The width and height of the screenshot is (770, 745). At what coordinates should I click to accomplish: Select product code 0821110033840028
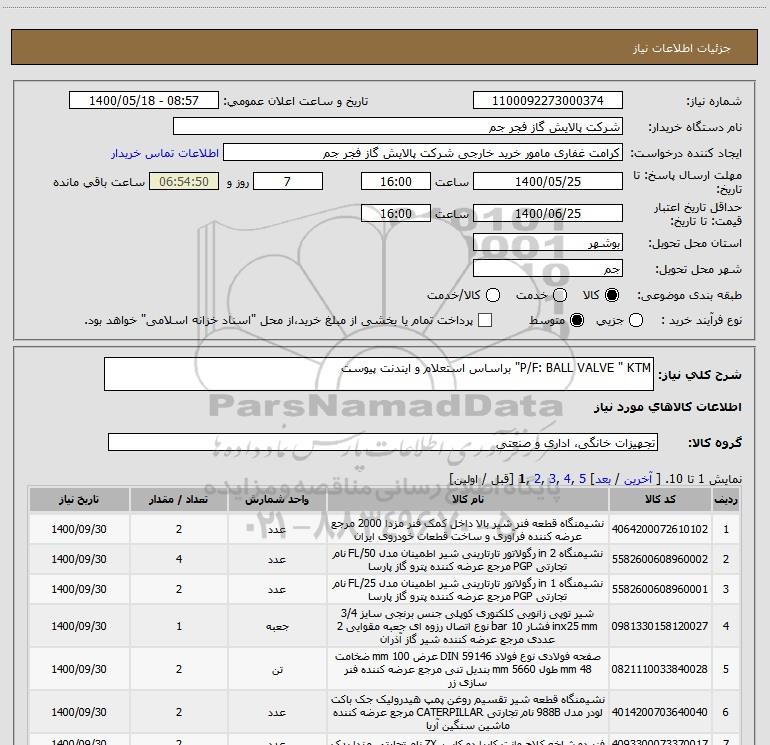660,669
